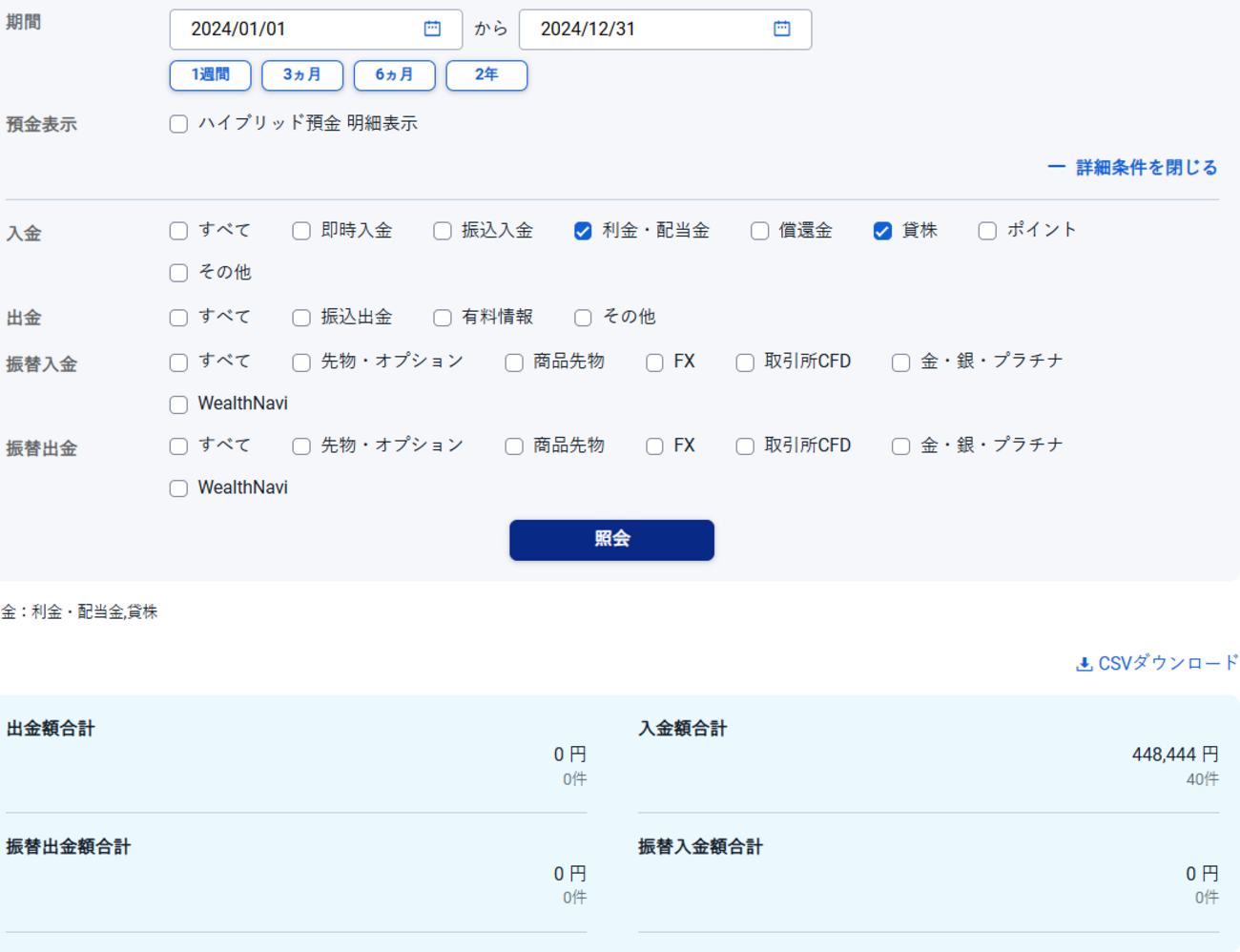Enable ハイブリッド預金 明細表示 checkbox
Screen dimensions: 1240x952
point(178,124)
